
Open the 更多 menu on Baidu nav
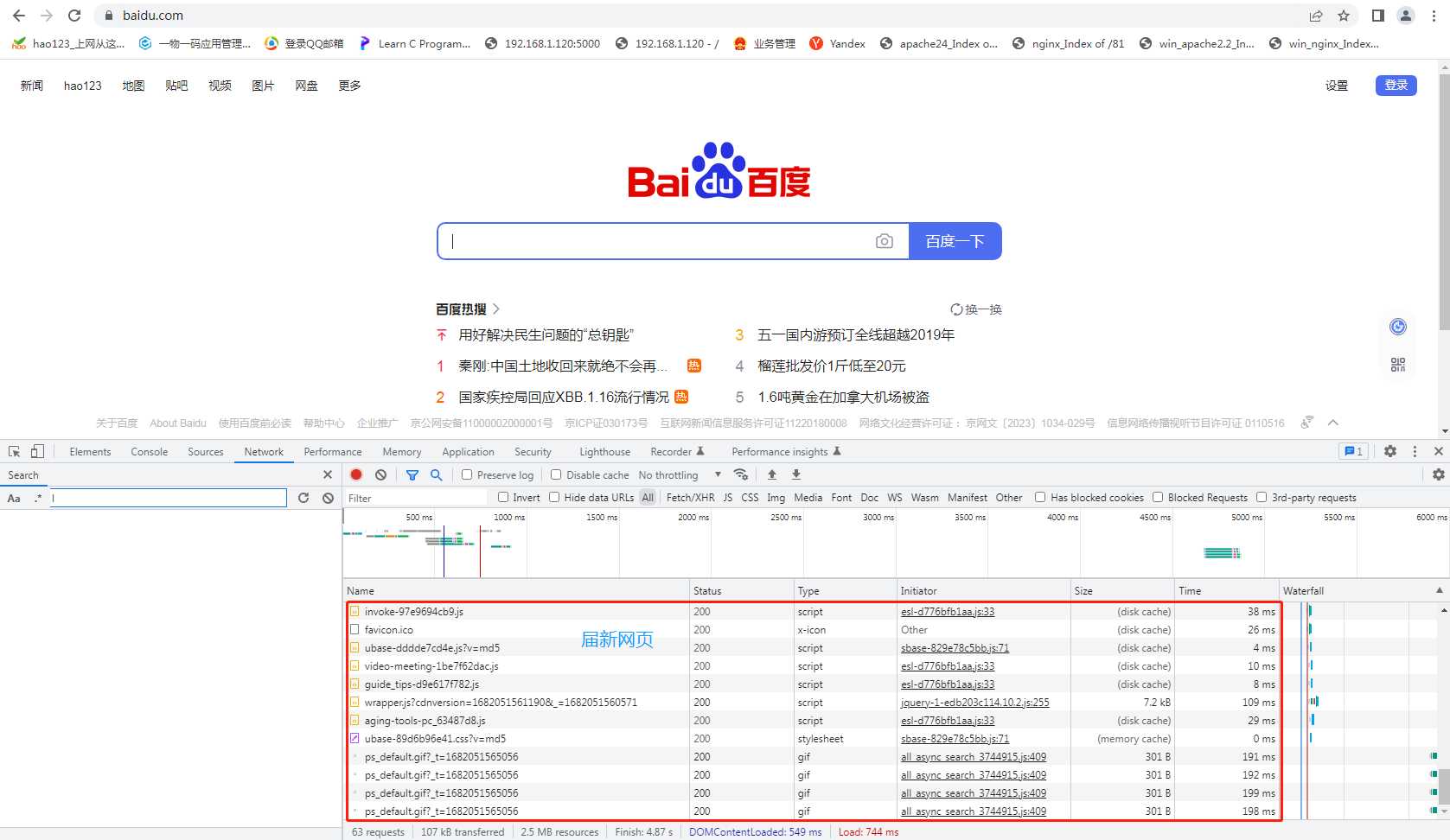349,85
